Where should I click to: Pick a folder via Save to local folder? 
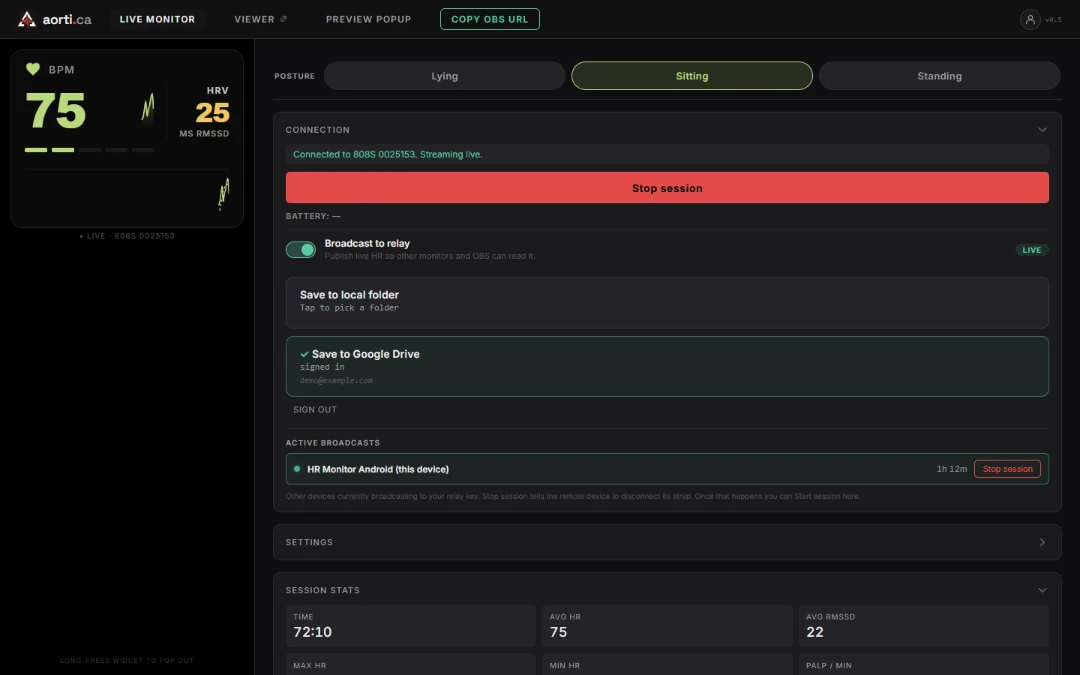coord(667,303)
